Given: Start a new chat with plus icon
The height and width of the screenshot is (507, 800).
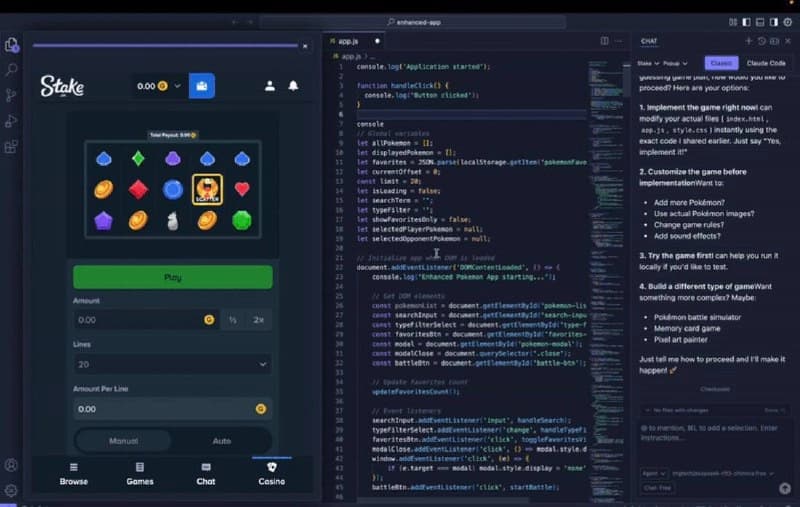Looking at the screenshot, I should click(x=748, y=41).
